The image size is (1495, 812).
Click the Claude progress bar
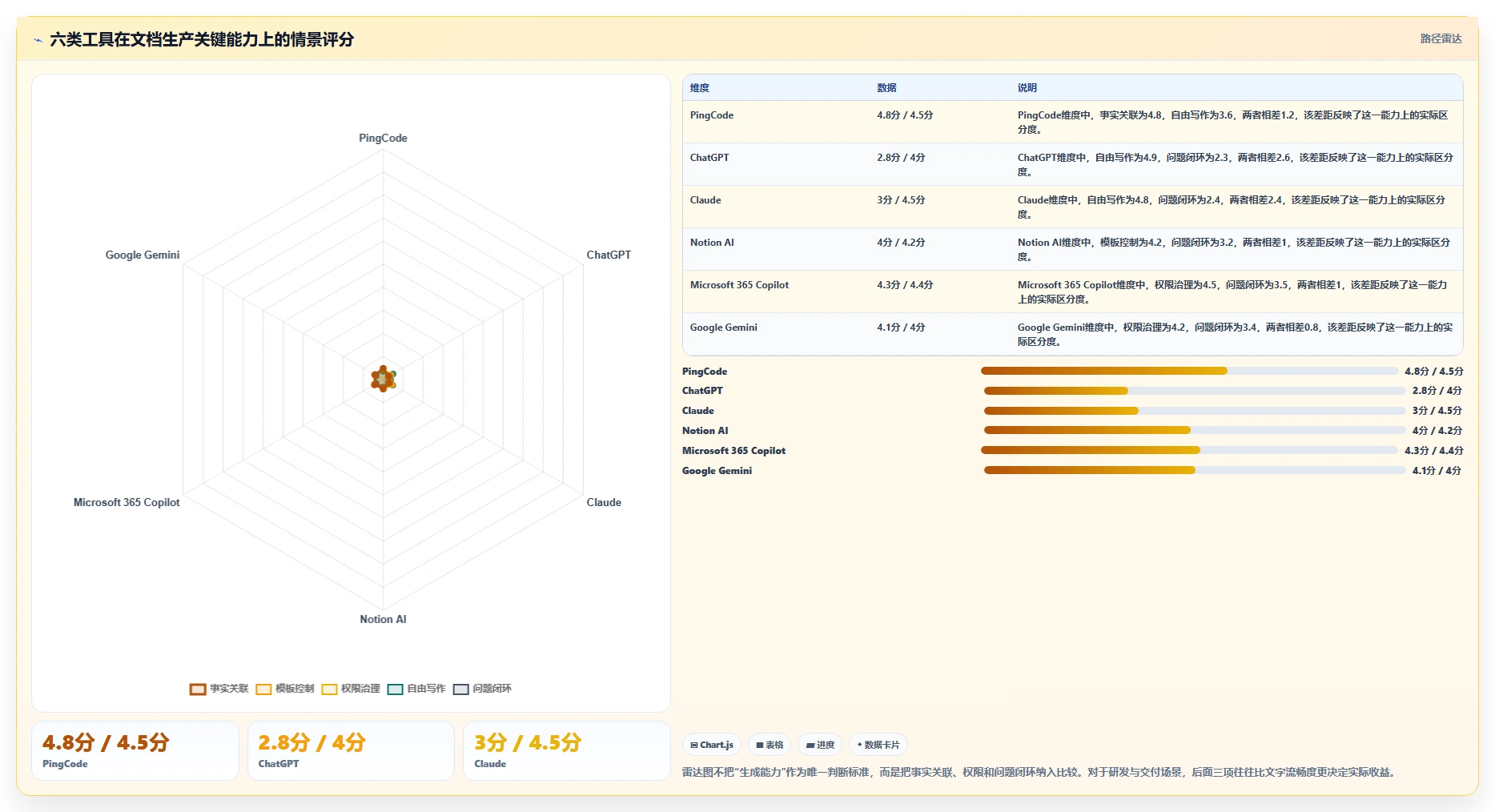coord(1195,411)
